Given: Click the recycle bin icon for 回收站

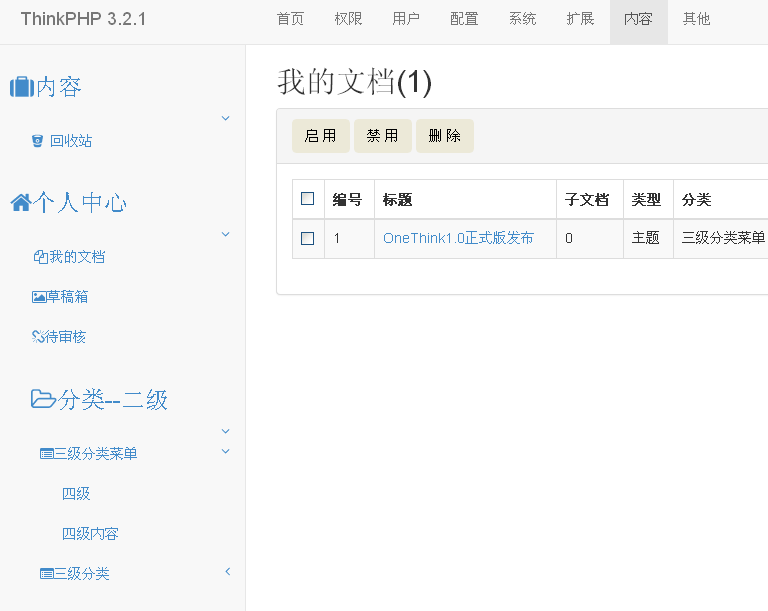Looking at the screenshot, I should point(38,142).
